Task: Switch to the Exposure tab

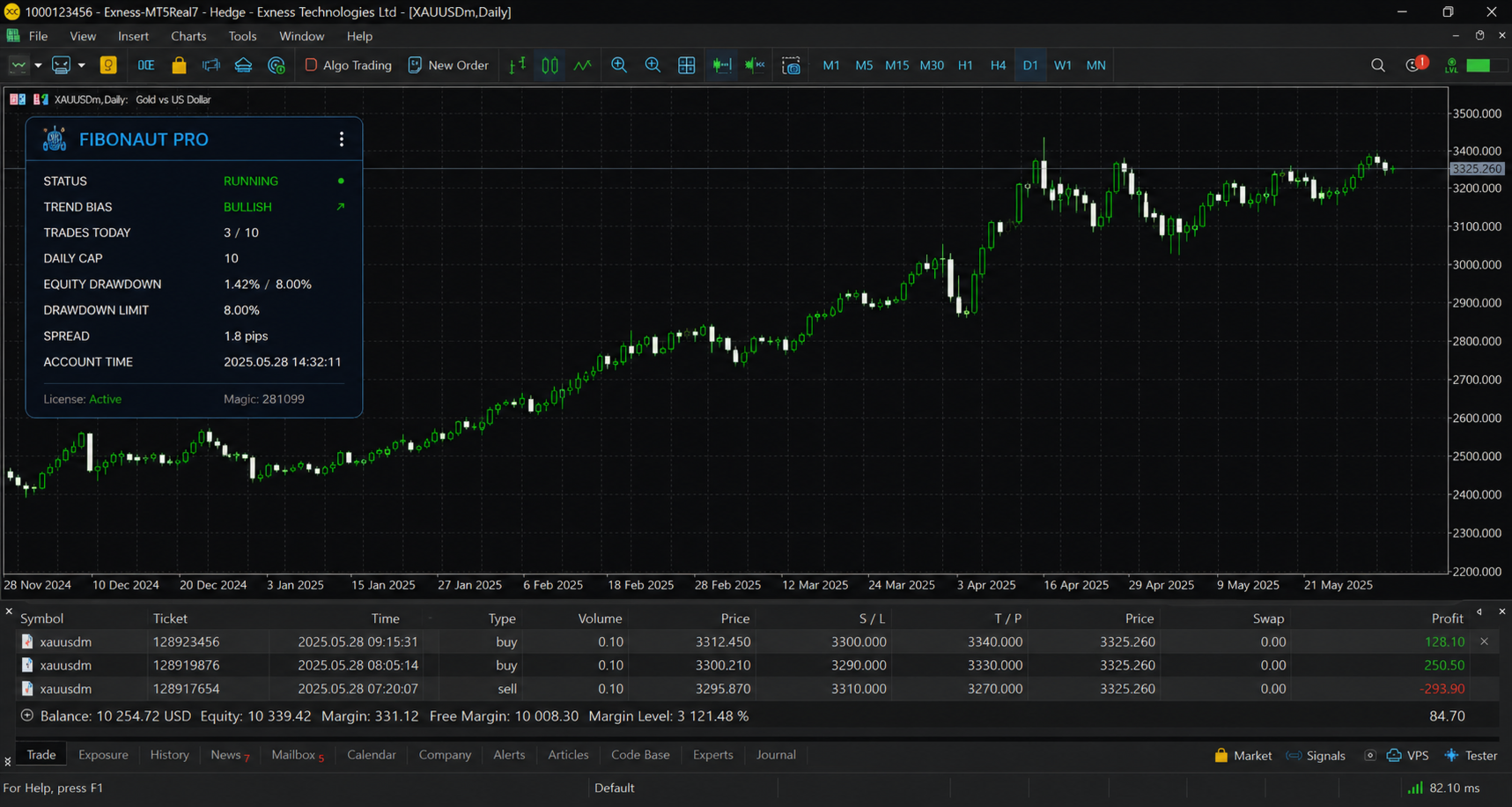Action: point(103,755)
